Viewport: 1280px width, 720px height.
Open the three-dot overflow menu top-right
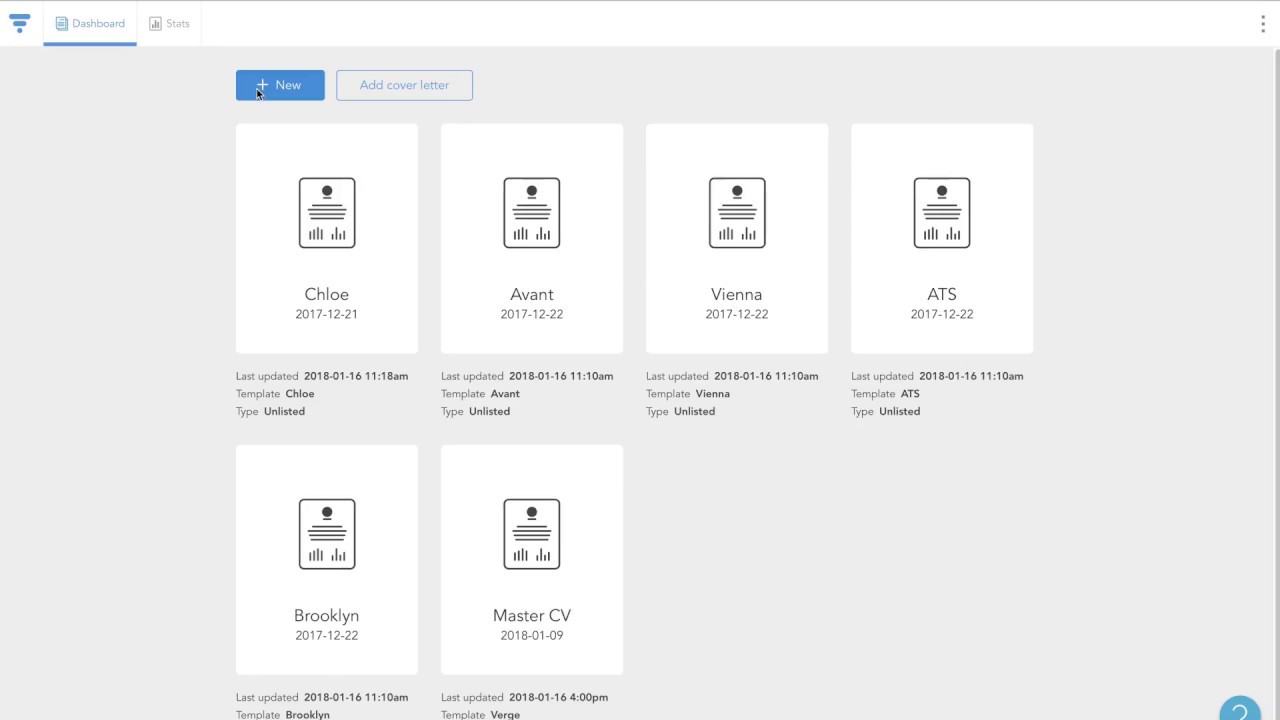coord(1263,24)
